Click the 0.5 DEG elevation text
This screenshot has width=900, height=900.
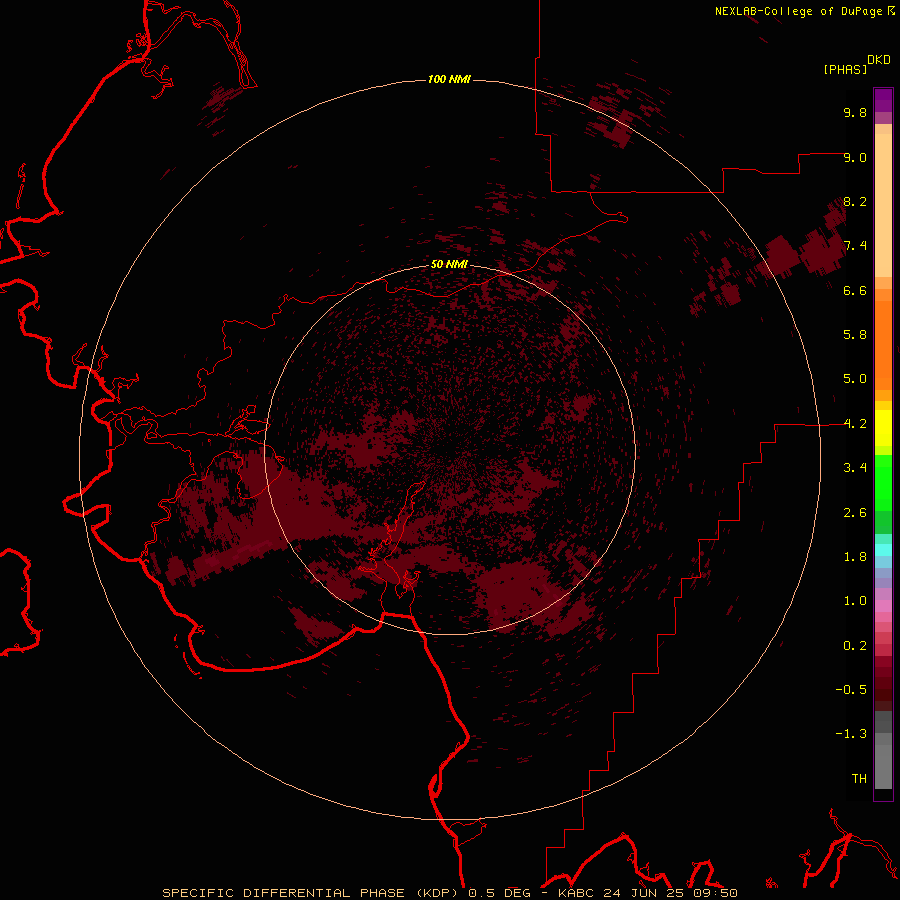tap(497, 893)
